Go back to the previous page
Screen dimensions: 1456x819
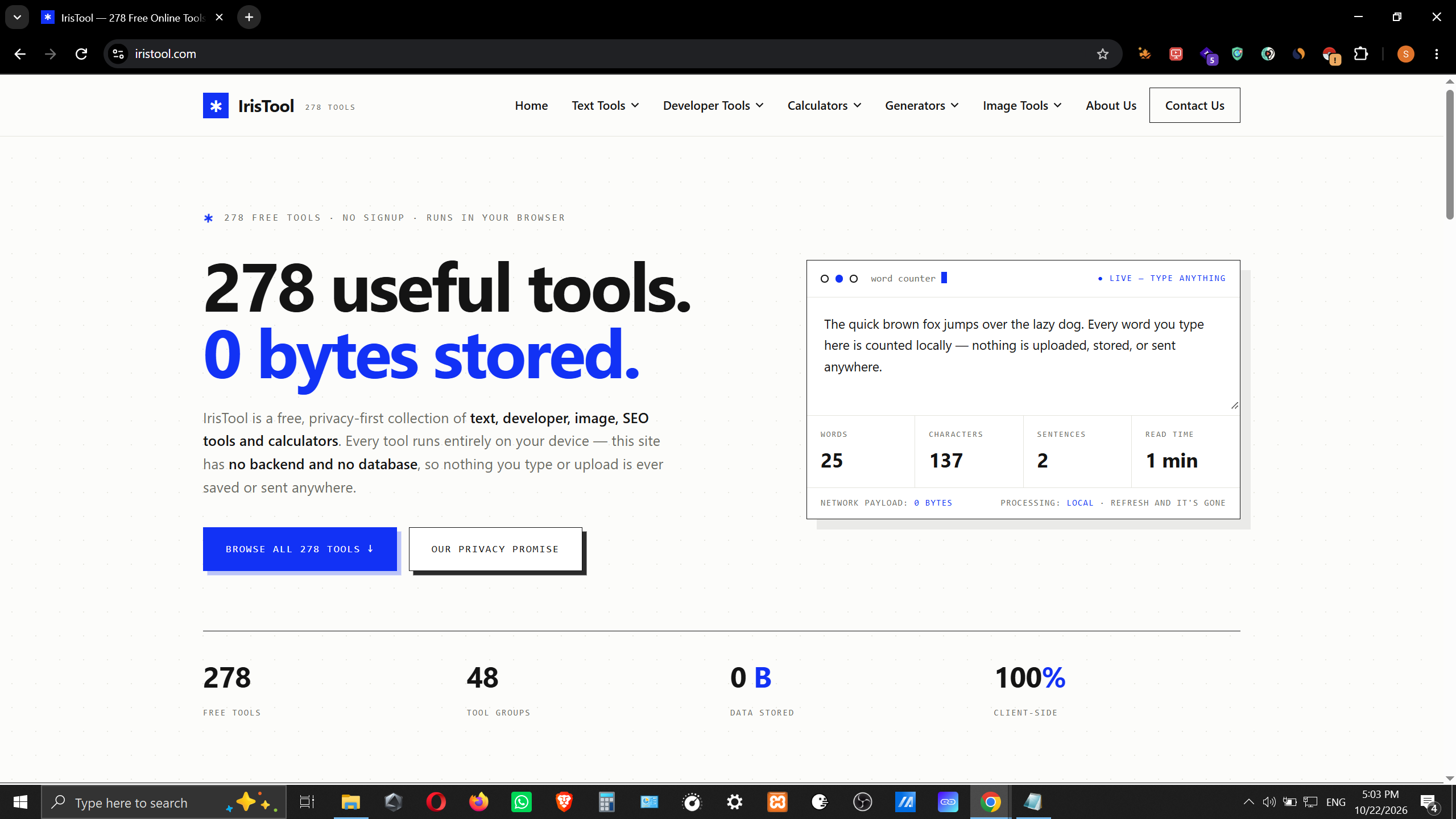pos(20,54)
